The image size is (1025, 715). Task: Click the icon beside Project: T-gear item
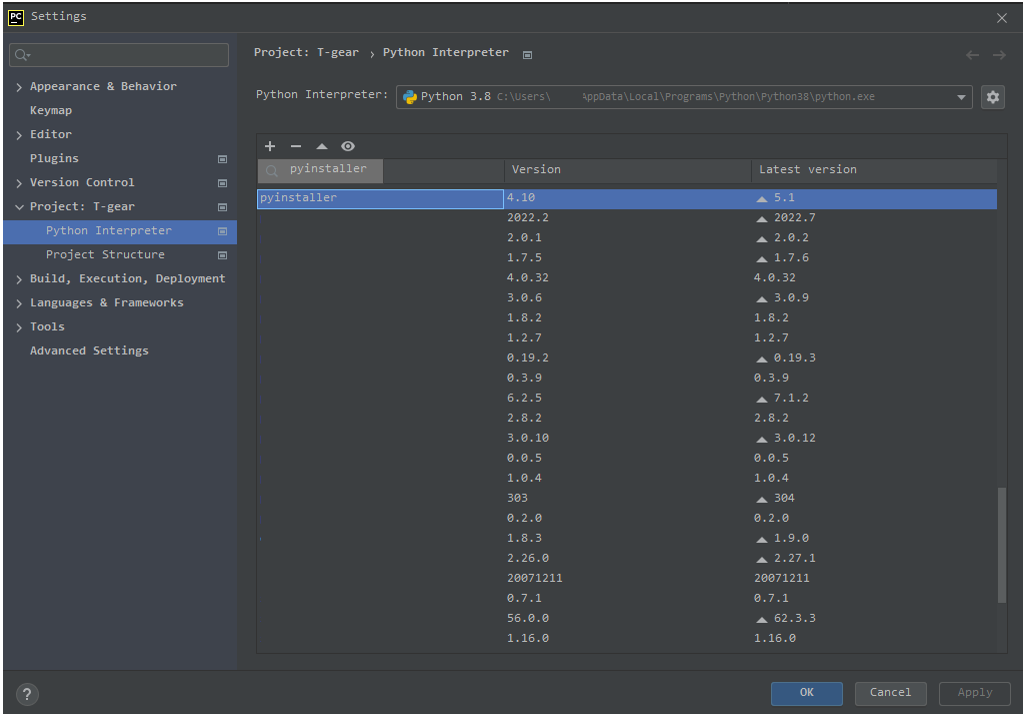222,207
